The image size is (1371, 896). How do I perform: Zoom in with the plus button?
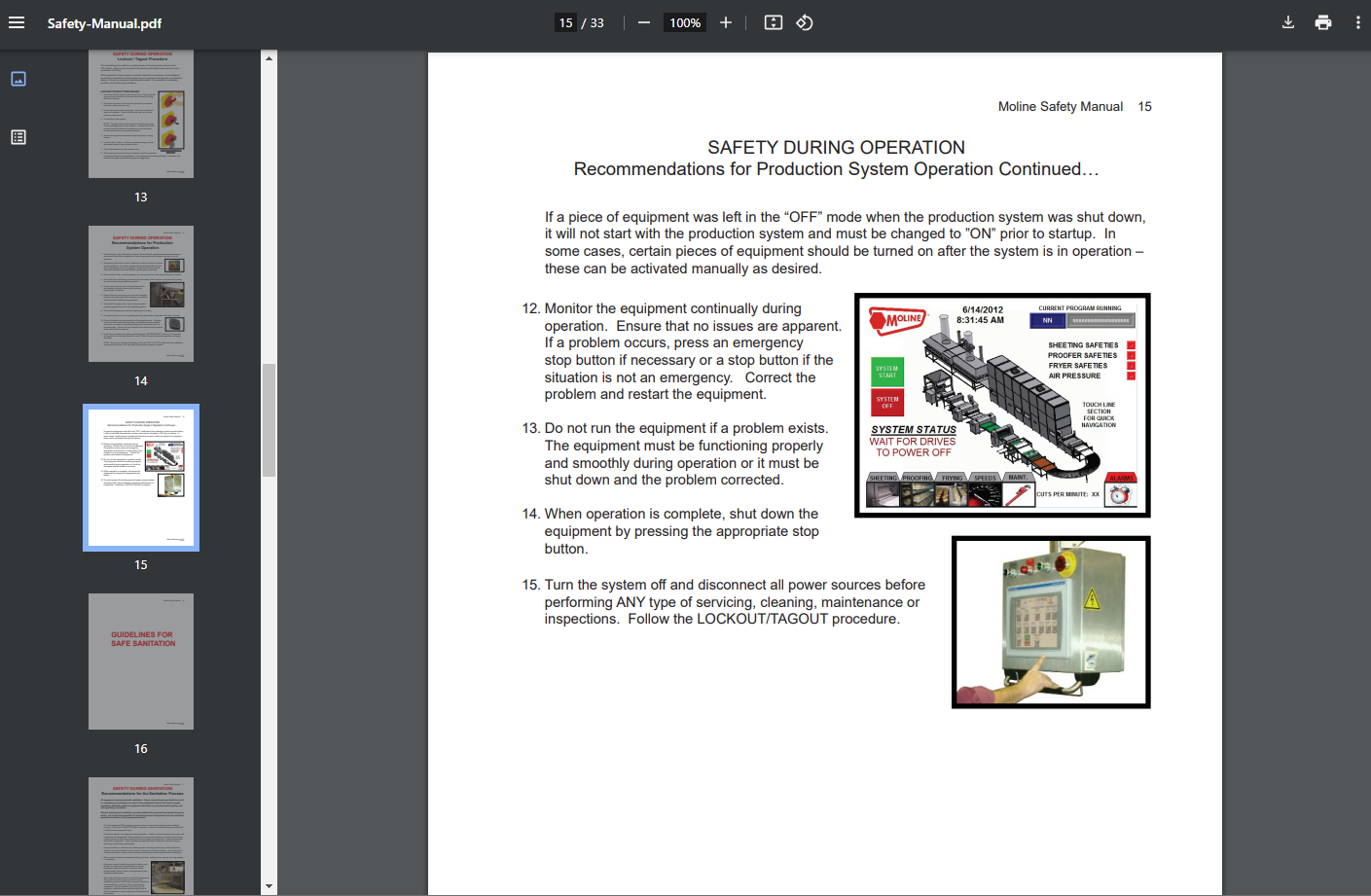(726, 22)
